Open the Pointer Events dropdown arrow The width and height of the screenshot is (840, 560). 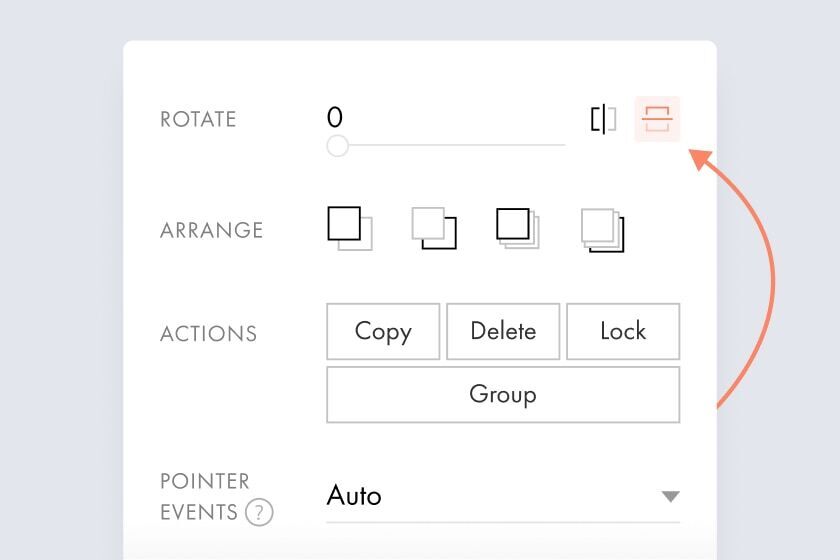tap(670, 496)
